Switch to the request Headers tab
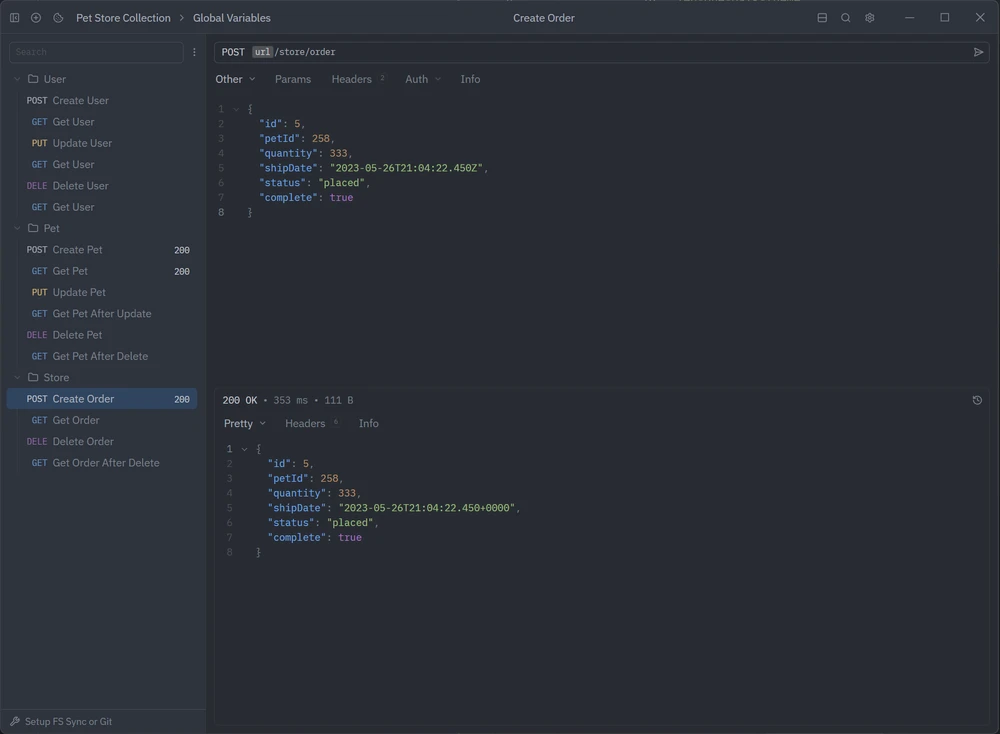The width and height of the screenshot is (1000, 734). pos(358,79)
